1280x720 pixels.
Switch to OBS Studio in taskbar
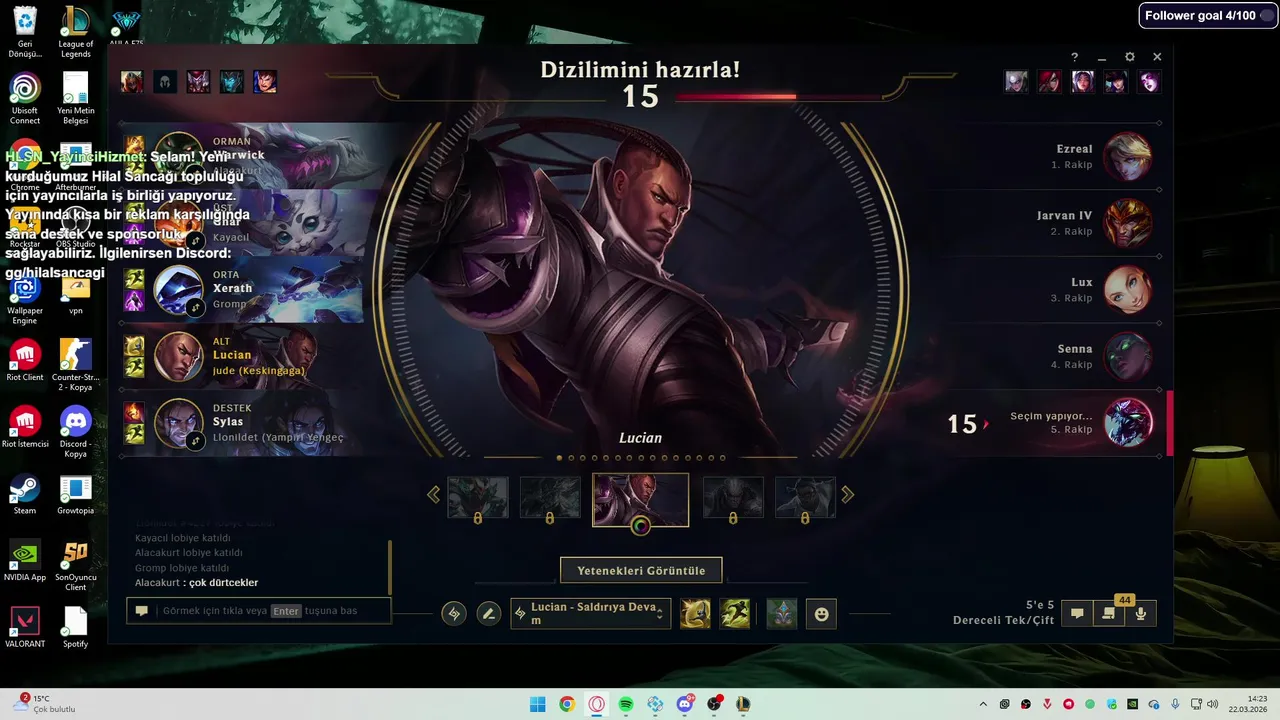[x=714, y=704]
